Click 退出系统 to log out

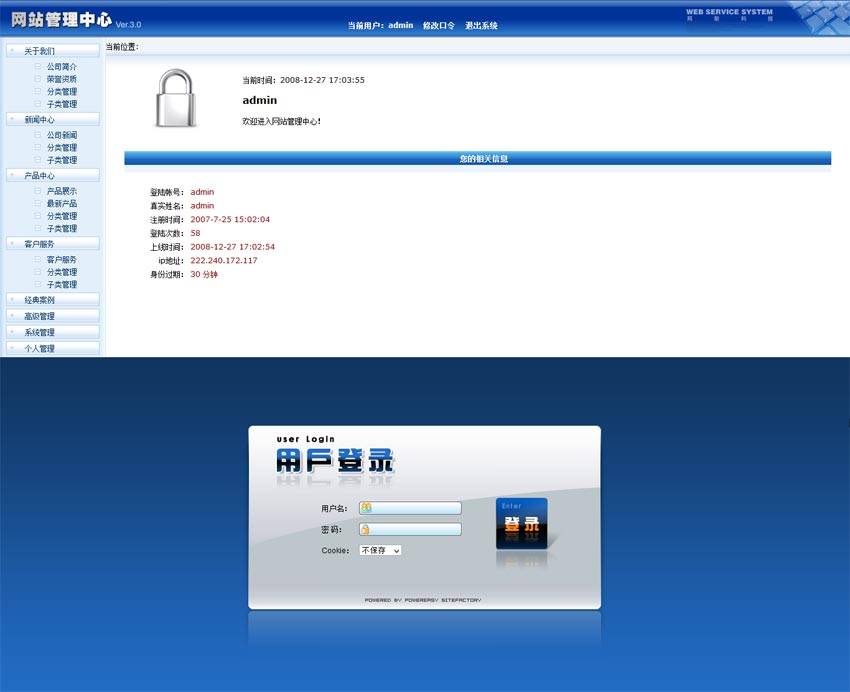481,26
